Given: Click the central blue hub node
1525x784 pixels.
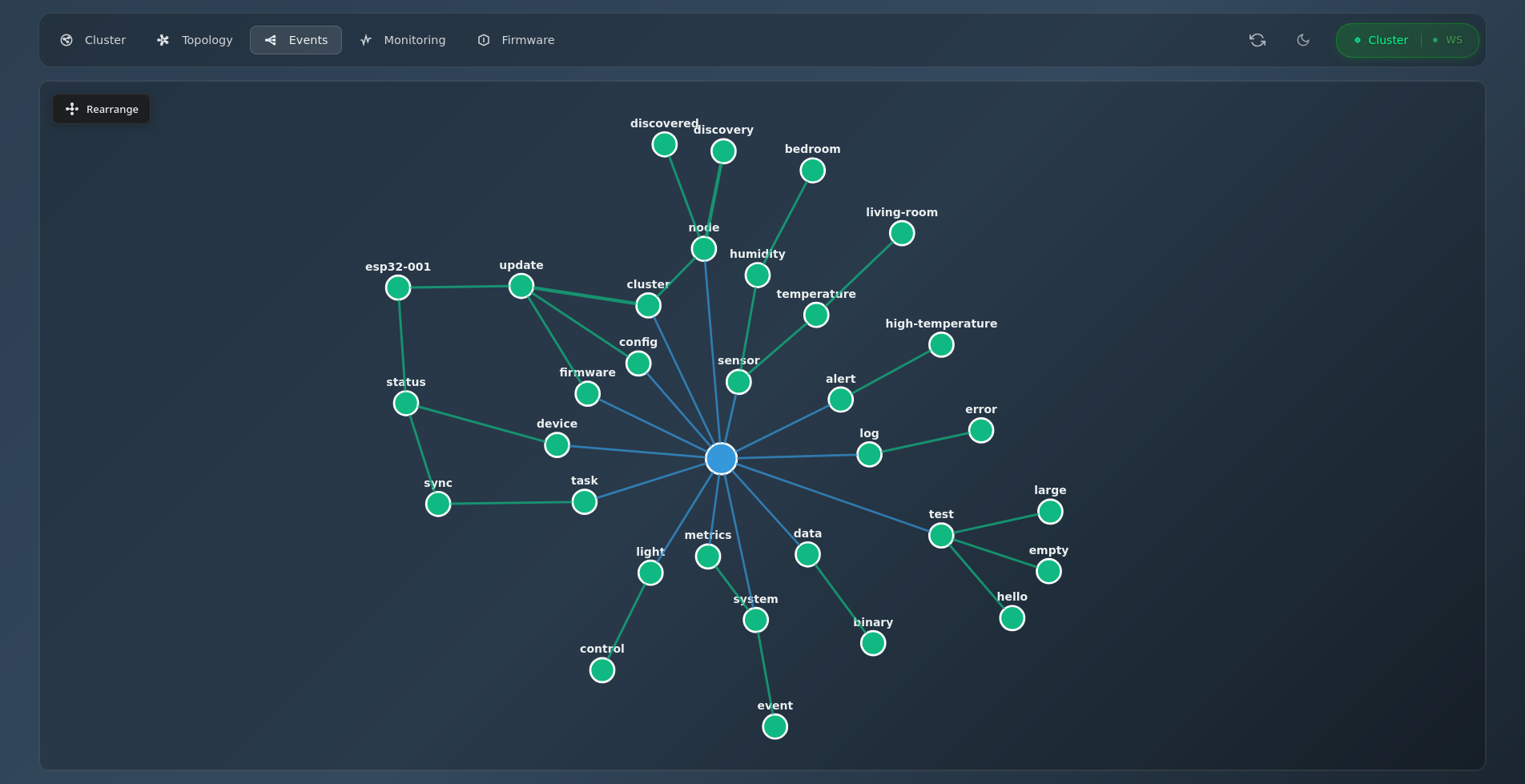Looking at the screenshot, I should point(720,458).
